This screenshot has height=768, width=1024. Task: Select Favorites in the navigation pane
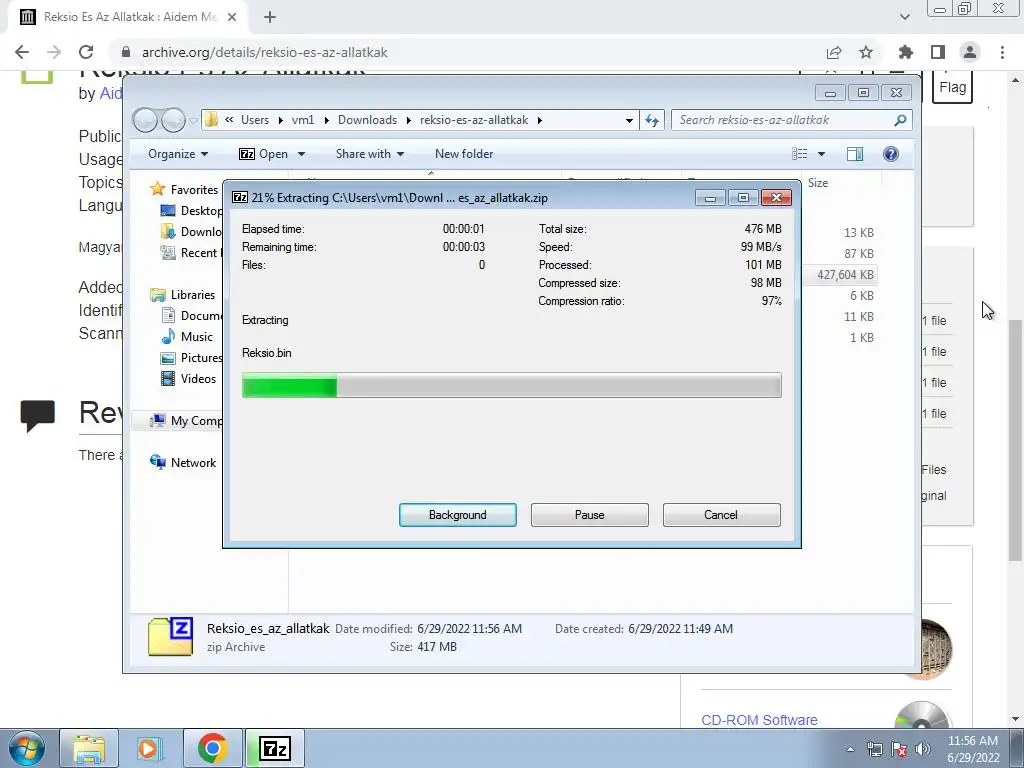194,189
